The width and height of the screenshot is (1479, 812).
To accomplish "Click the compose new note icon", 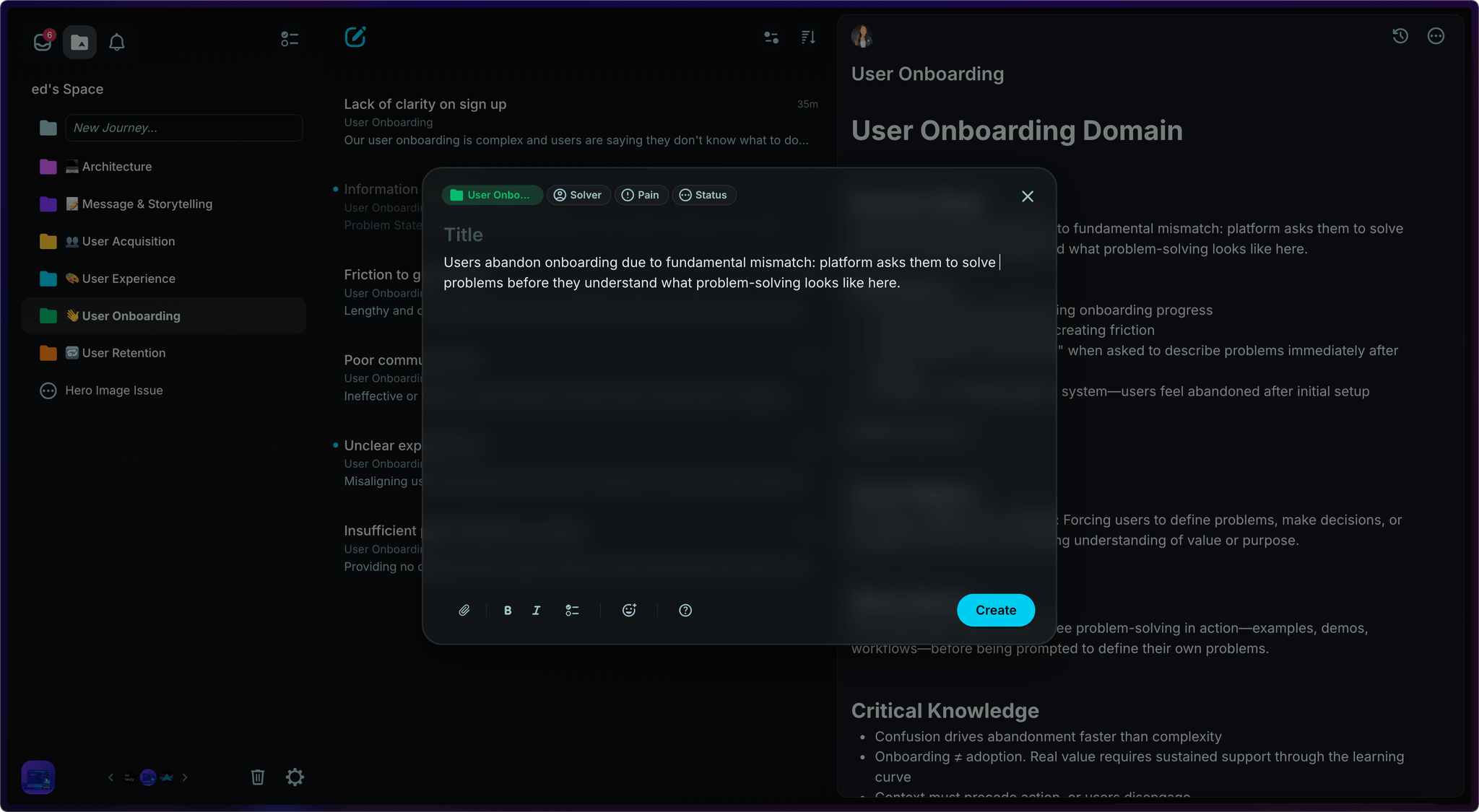I will pyautogui.click(x=355, y=37).
